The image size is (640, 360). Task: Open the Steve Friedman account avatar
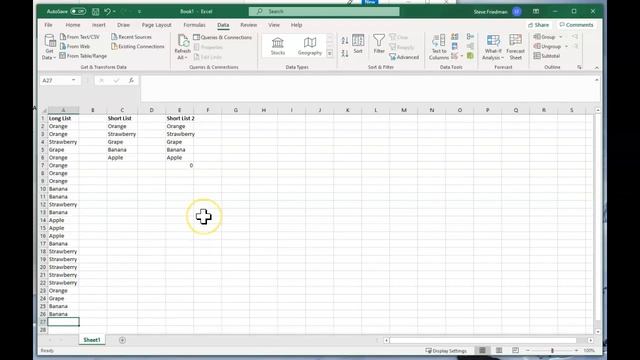(x=517, y=11)
